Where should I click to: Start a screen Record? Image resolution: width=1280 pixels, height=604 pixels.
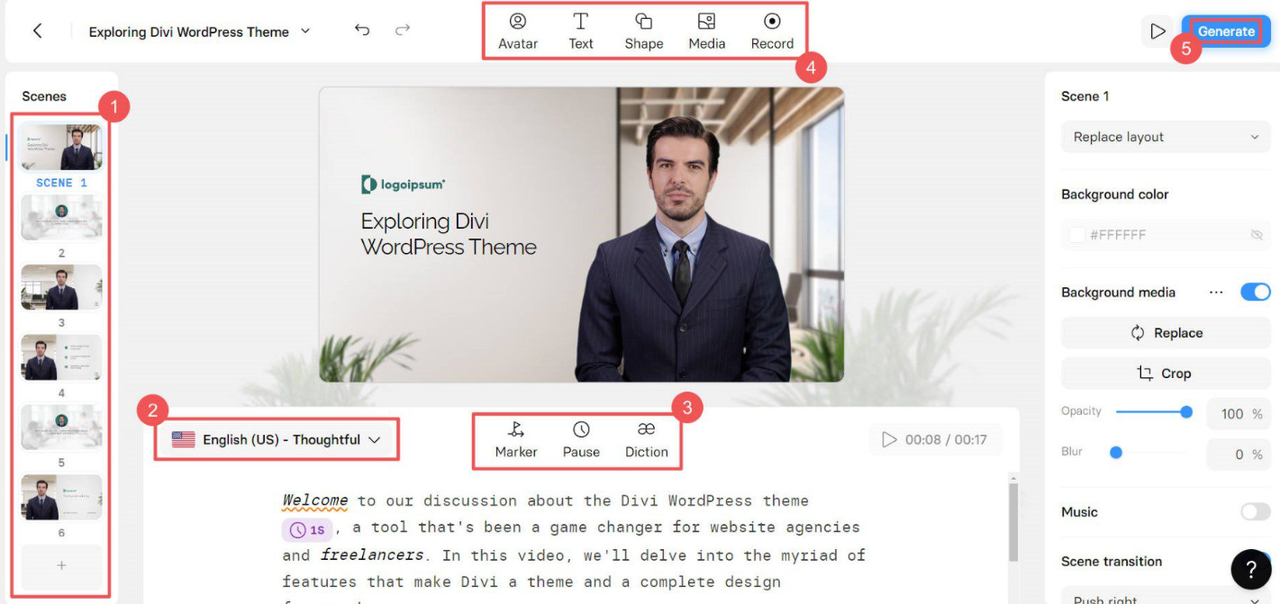click(x=772, y=31)
